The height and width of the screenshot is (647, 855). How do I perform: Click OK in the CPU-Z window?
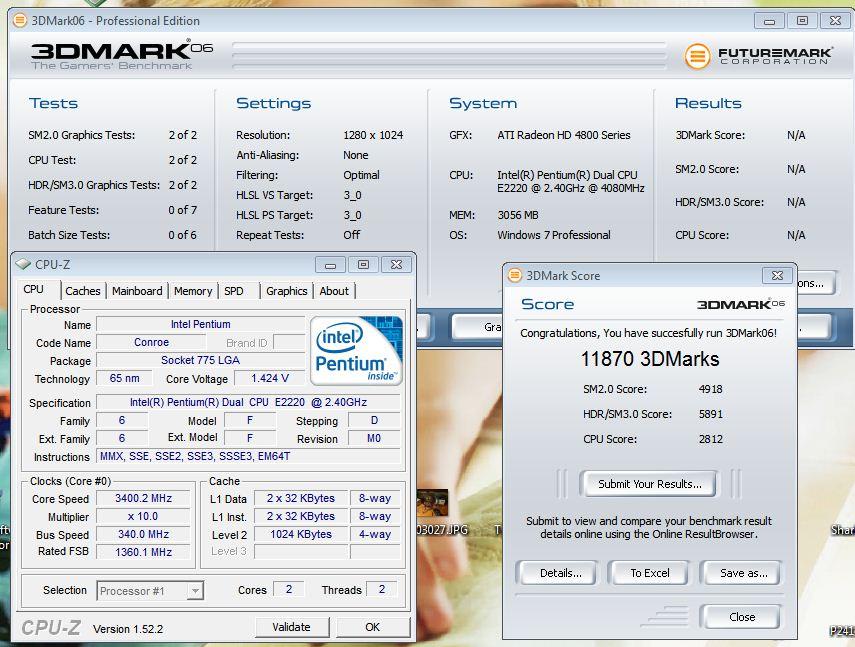[x=372, y=627]
